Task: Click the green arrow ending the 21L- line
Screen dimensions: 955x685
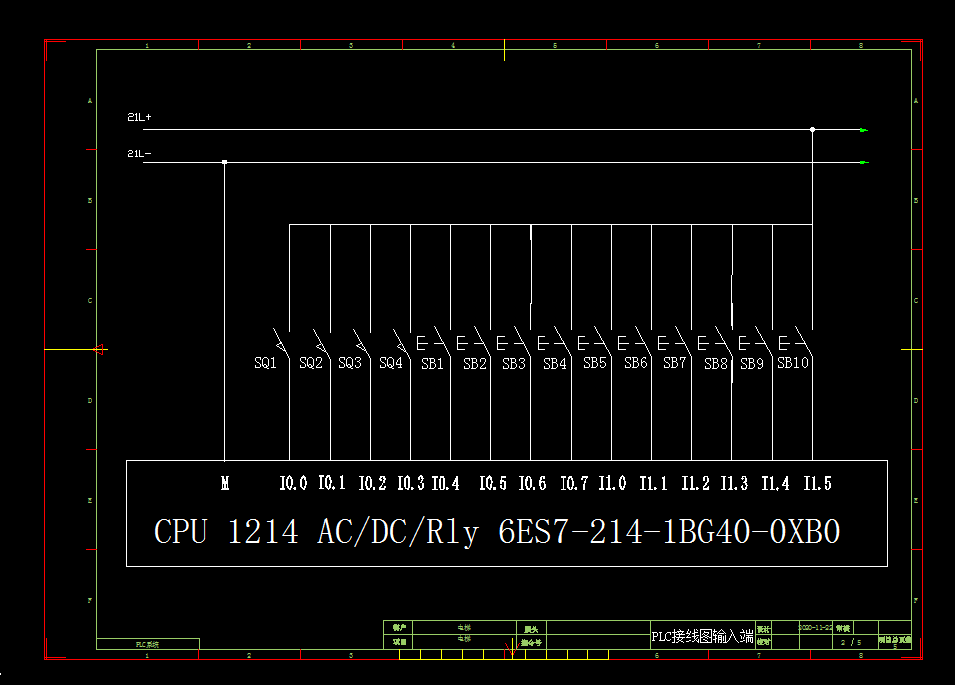Action: [x=863, y=163]
